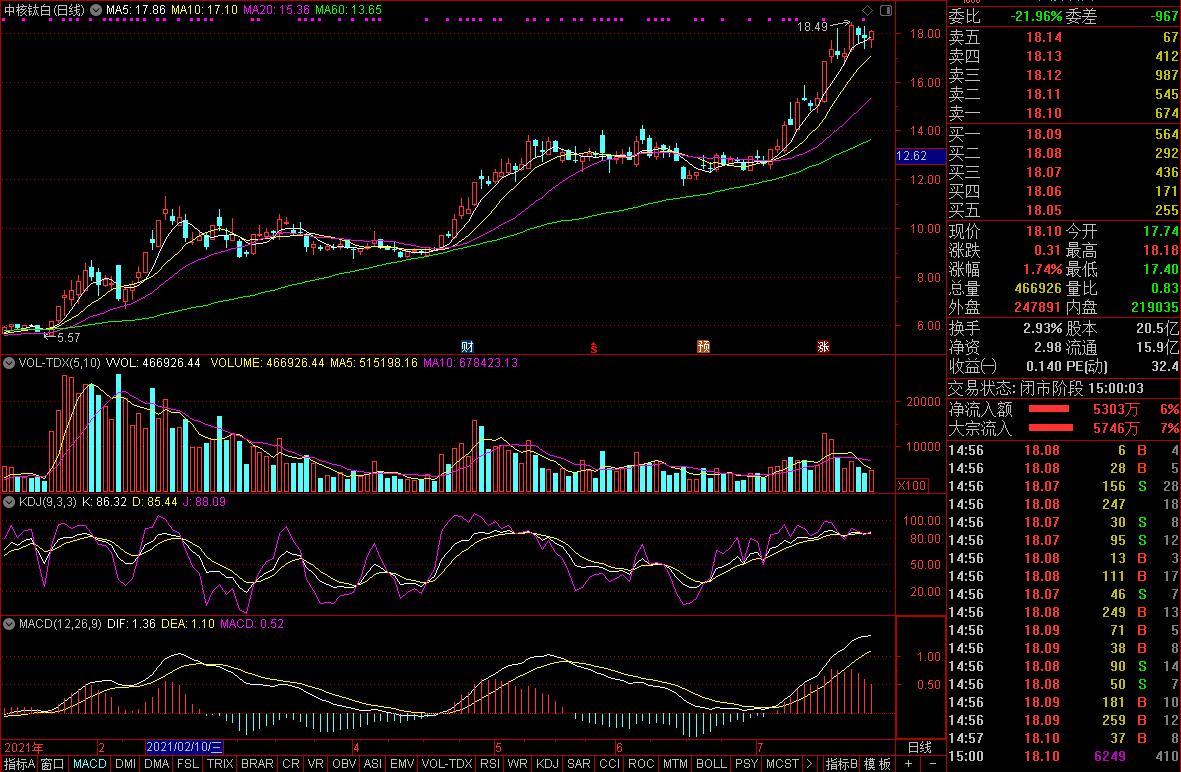Click the 财 financial report marker icon

pyautogui.click(x=465, y=347)
